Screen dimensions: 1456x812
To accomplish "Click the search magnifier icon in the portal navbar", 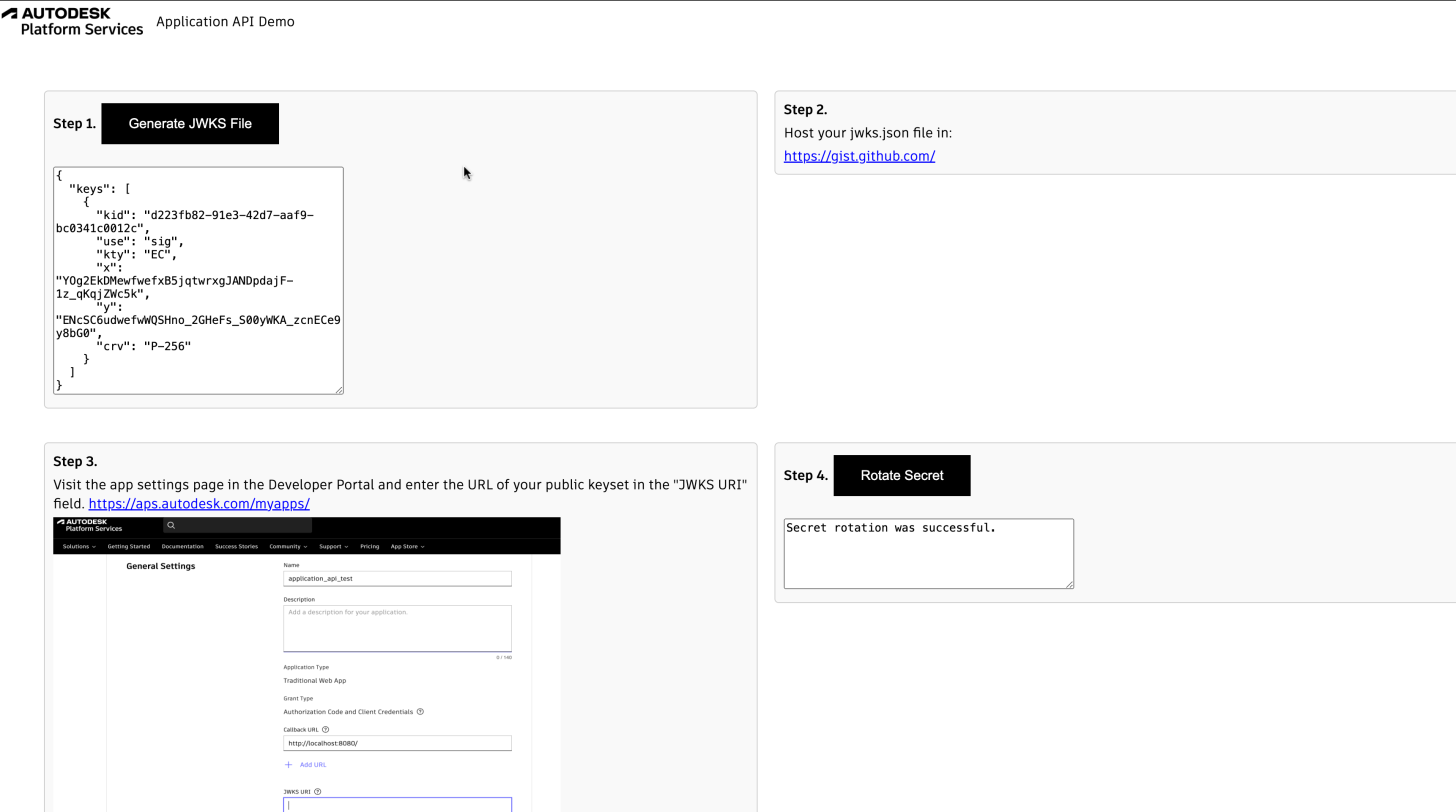I will (x=171, y=526).
